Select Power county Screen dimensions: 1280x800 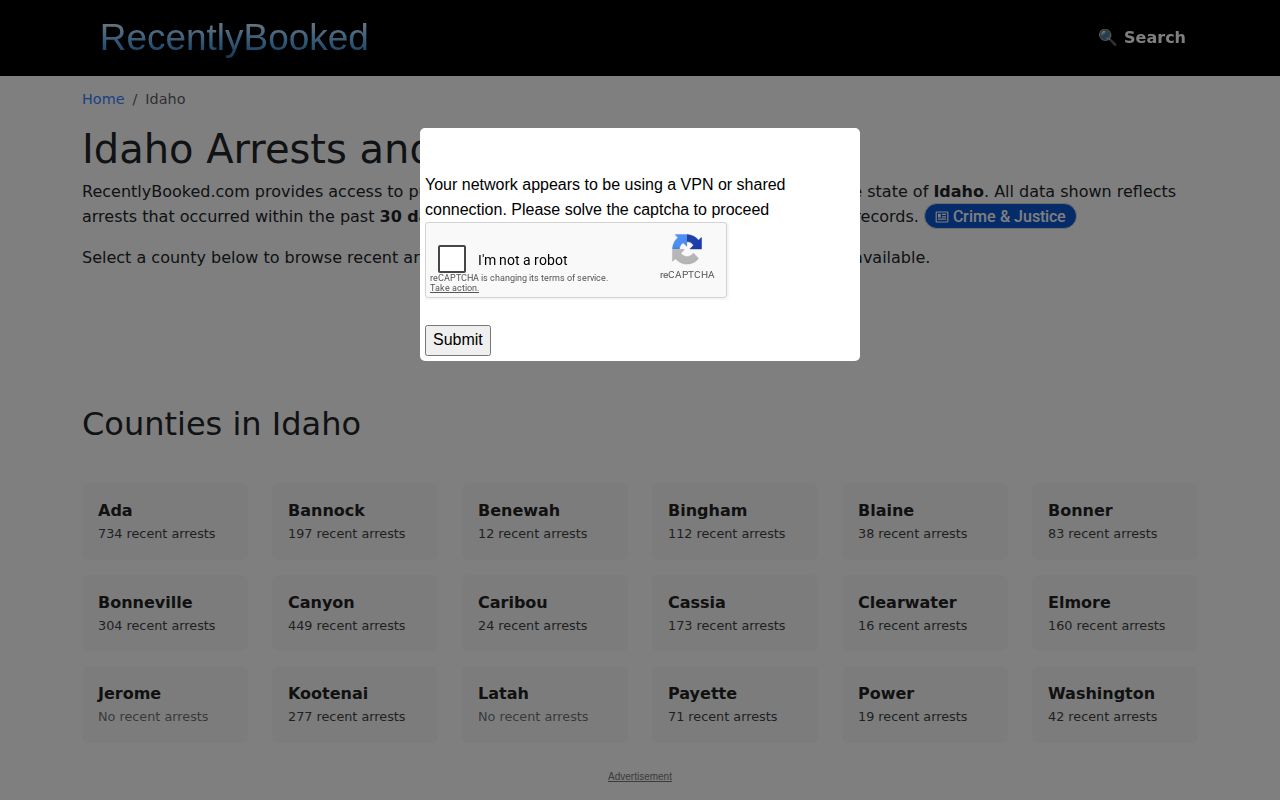point(925,704)
